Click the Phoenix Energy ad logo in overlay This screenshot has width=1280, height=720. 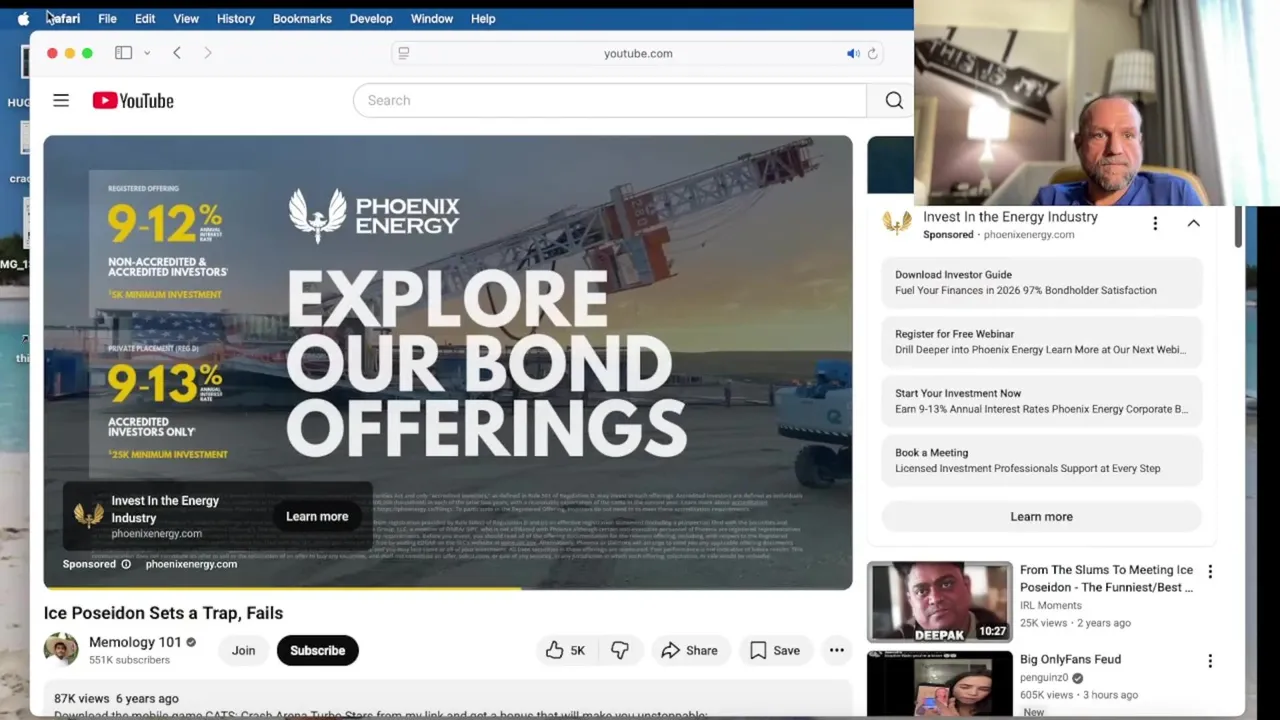(88, 515)
